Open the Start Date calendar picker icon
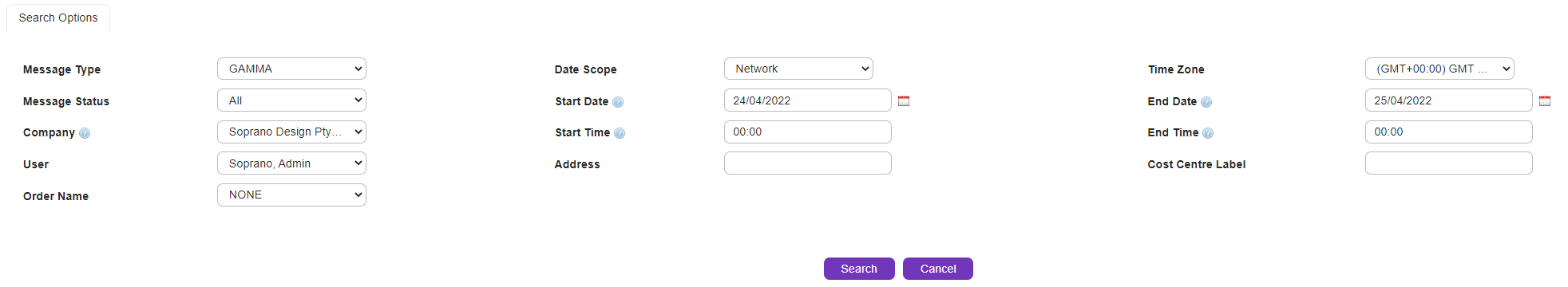This screenshot has width=1568, height=287. click(904, 101)
